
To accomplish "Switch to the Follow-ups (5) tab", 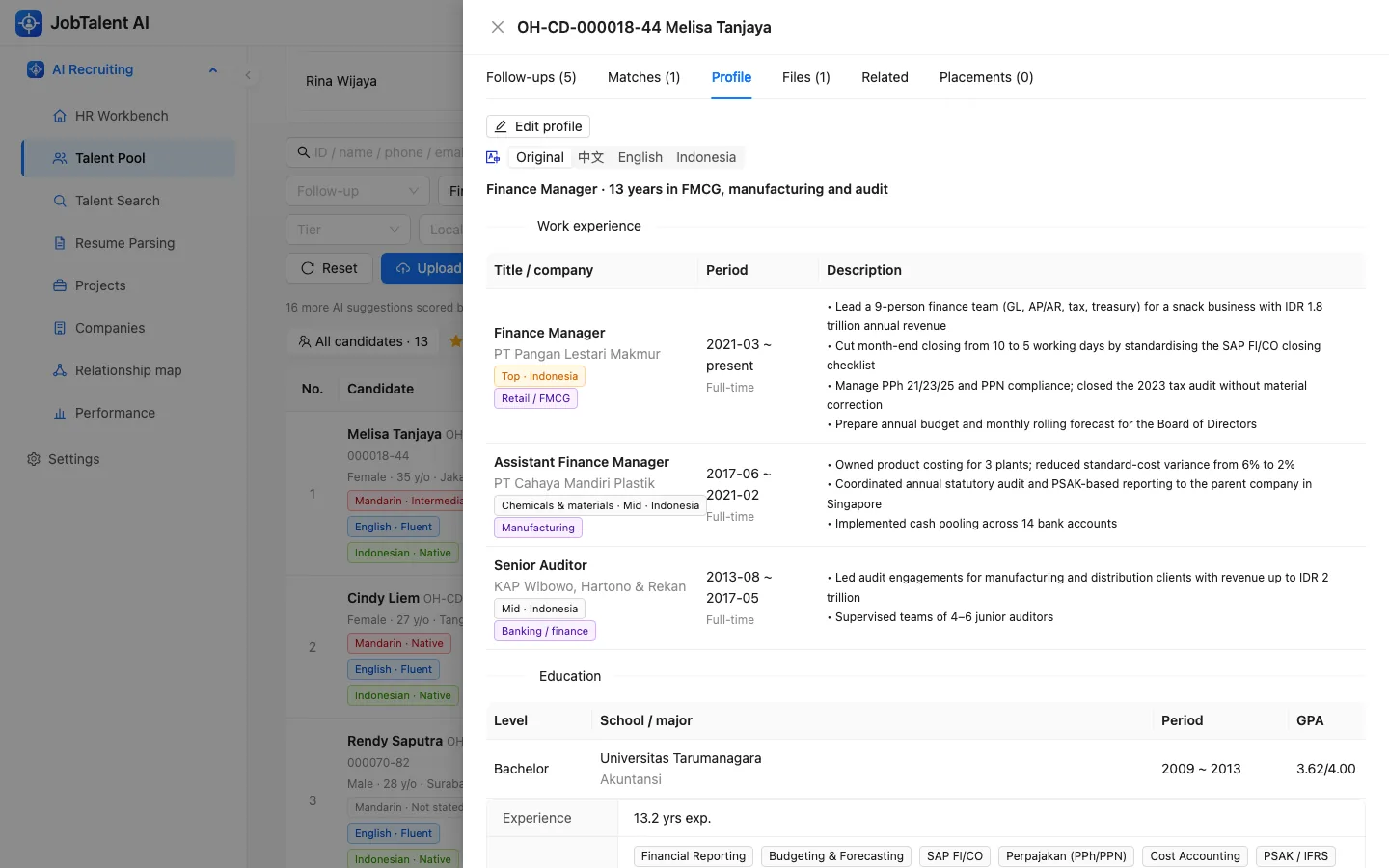I will point(531,77).
